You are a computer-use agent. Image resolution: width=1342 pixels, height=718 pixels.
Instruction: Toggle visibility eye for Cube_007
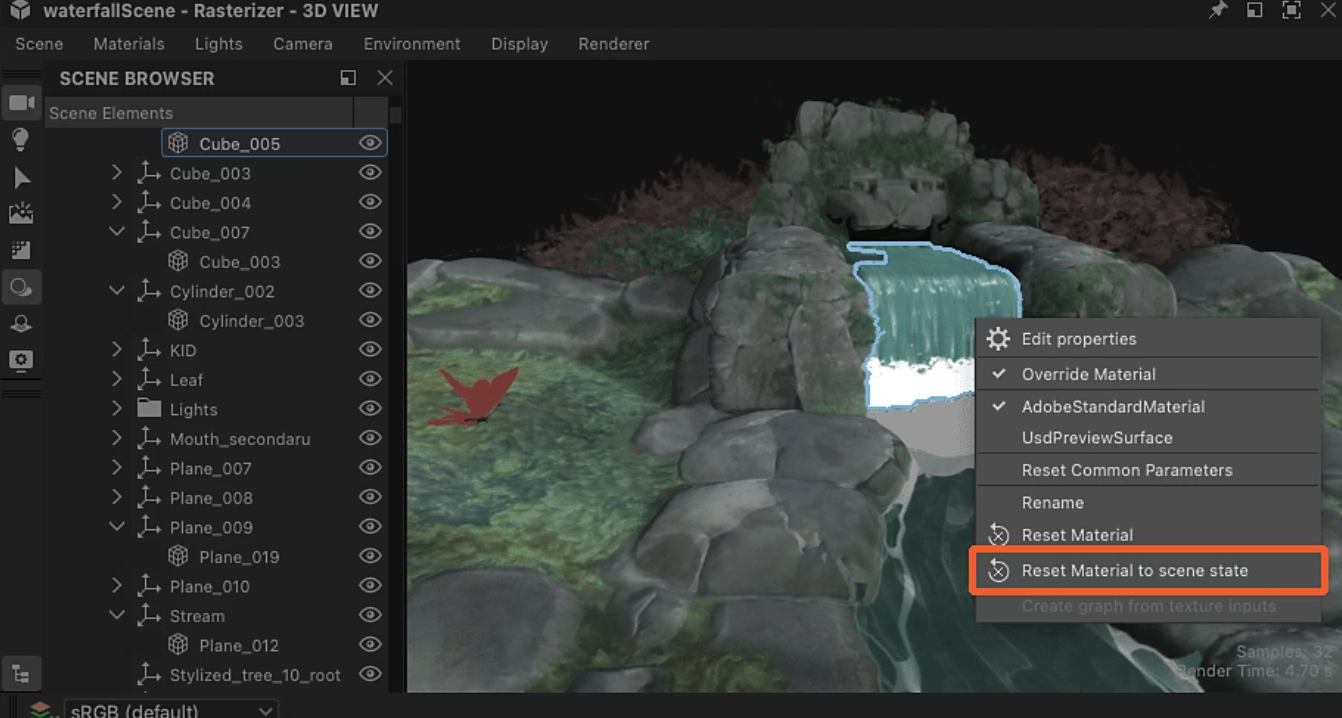(370, 231)
